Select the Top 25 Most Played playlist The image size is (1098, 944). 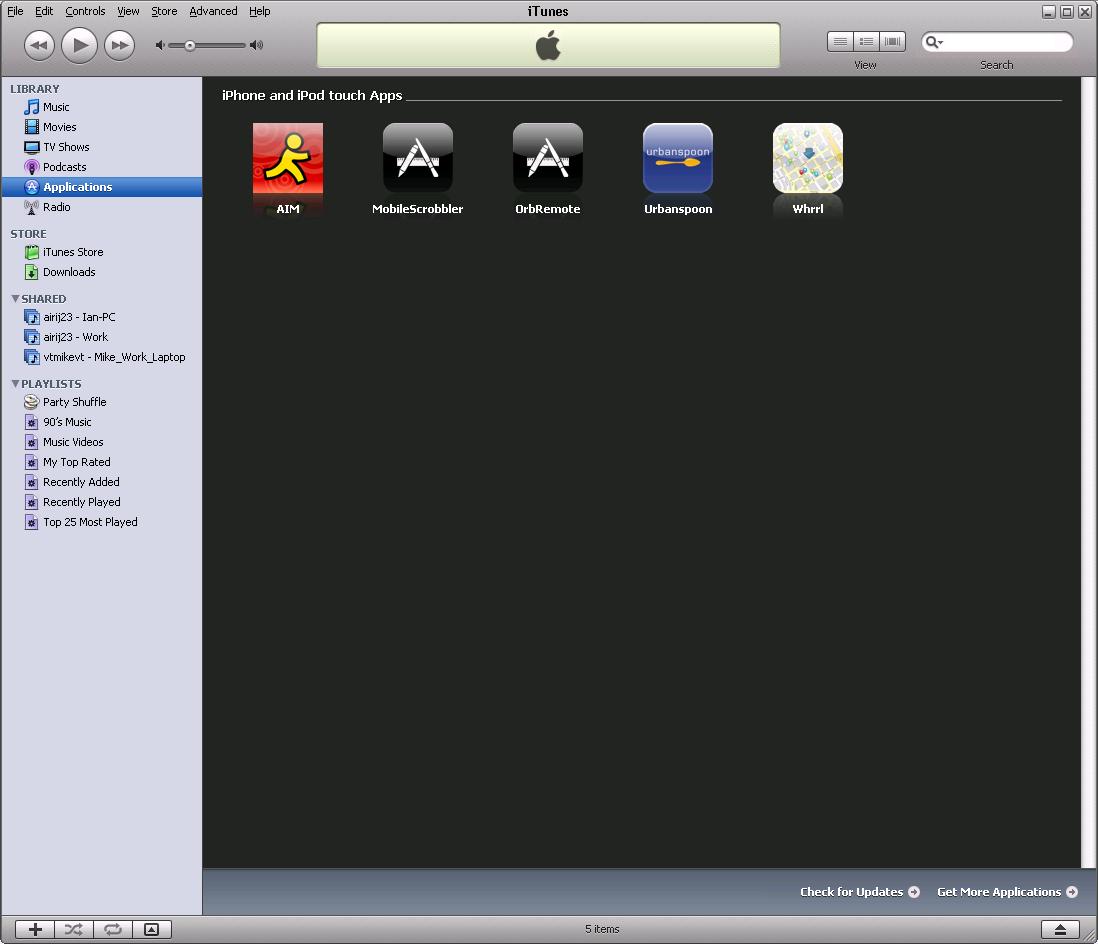tap(102, 522)
